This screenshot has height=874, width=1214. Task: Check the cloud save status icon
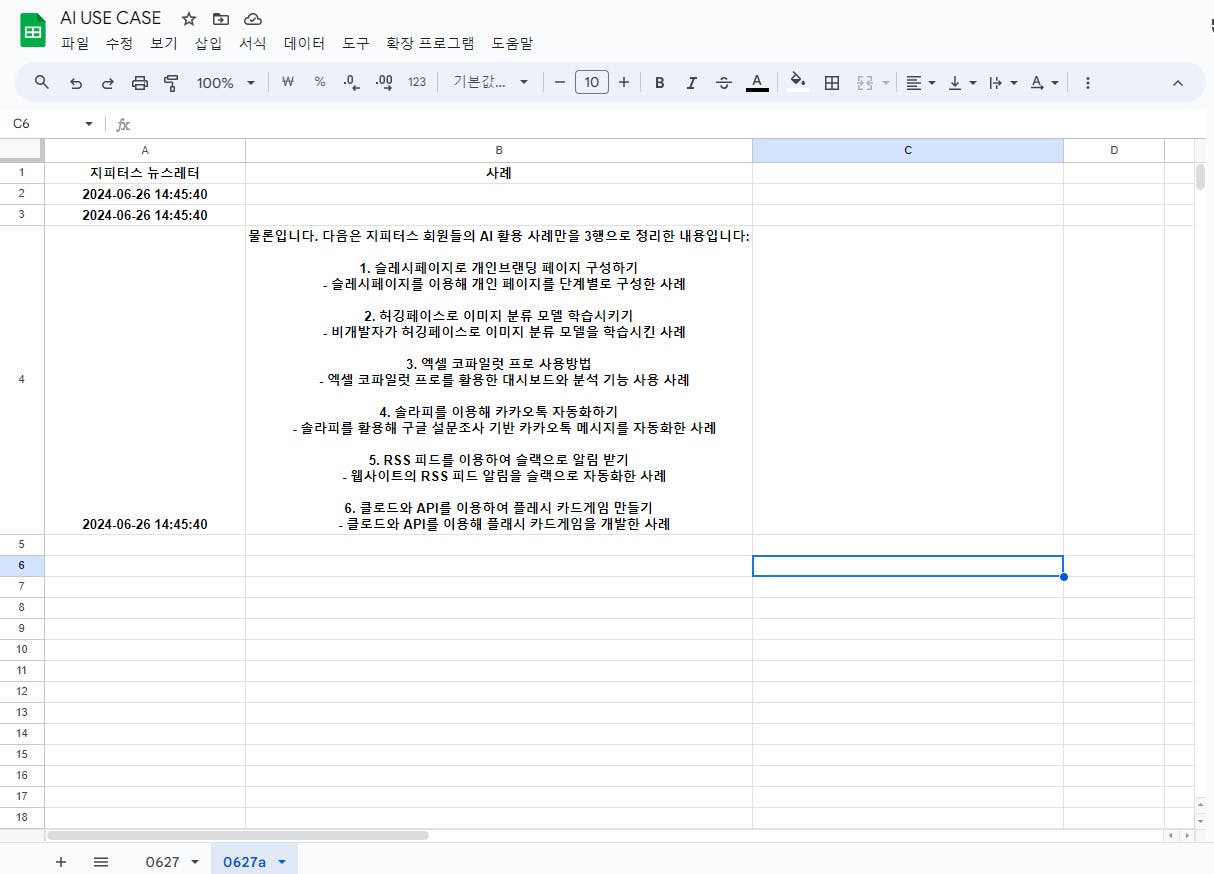pyautogui.click(x=253, y=19)
